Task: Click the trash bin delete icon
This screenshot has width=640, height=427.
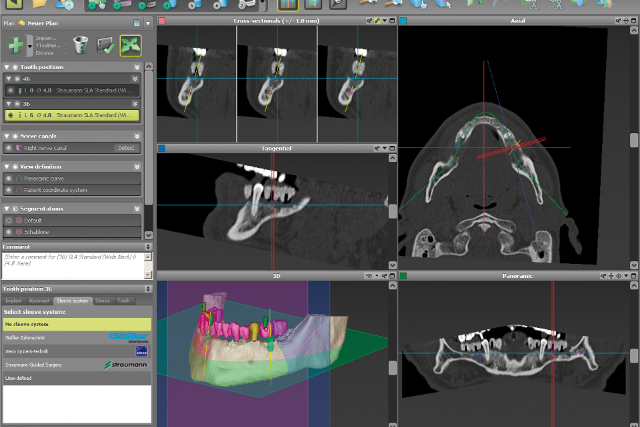Action: pyautogui.click(x=81, y=45)
